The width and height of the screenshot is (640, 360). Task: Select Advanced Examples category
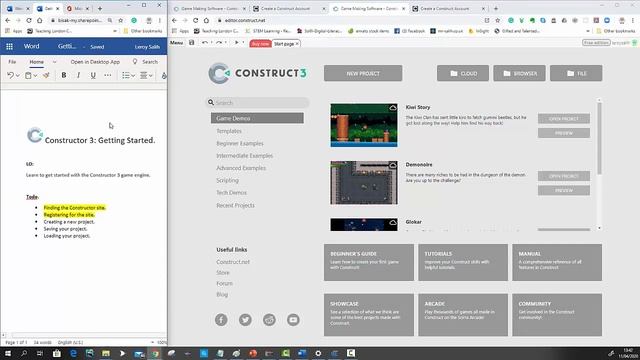[x=241, y=168]
